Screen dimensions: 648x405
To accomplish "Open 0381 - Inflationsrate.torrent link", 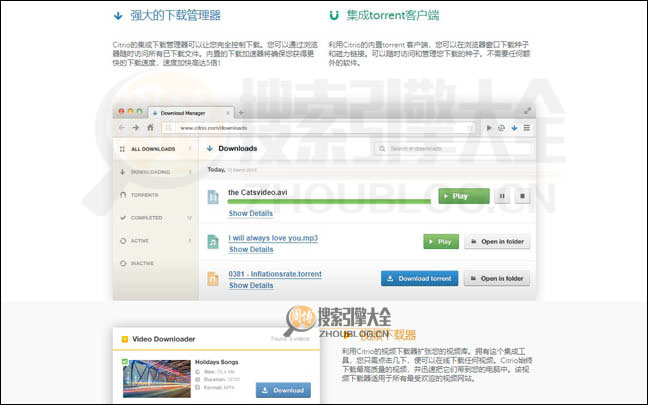I will tap(275, 274).
